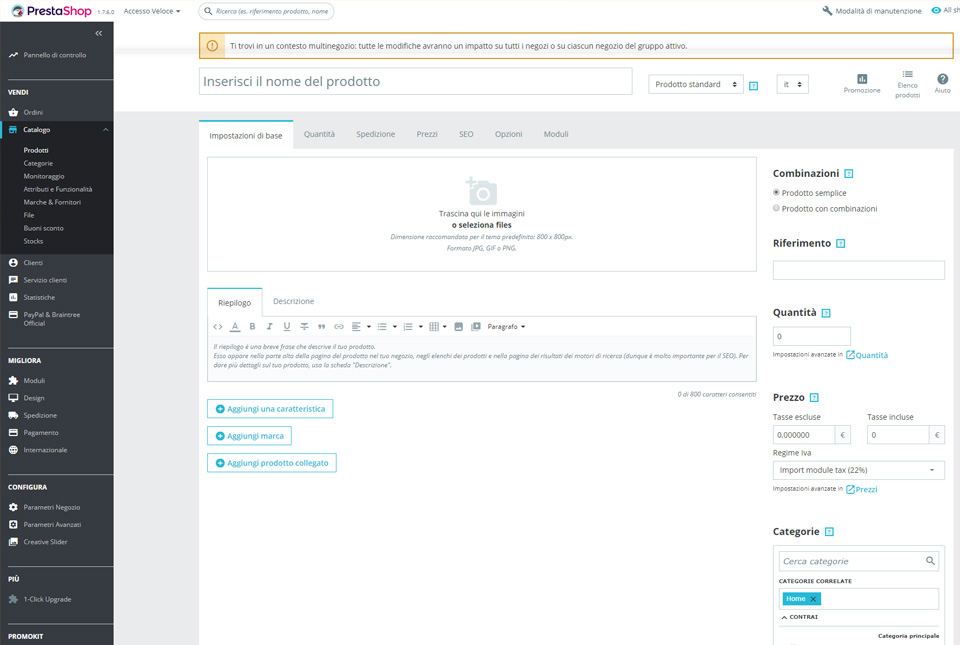Open the text color tool in editor
Viewport: 960px width, 645px height.
coord(234,327)
